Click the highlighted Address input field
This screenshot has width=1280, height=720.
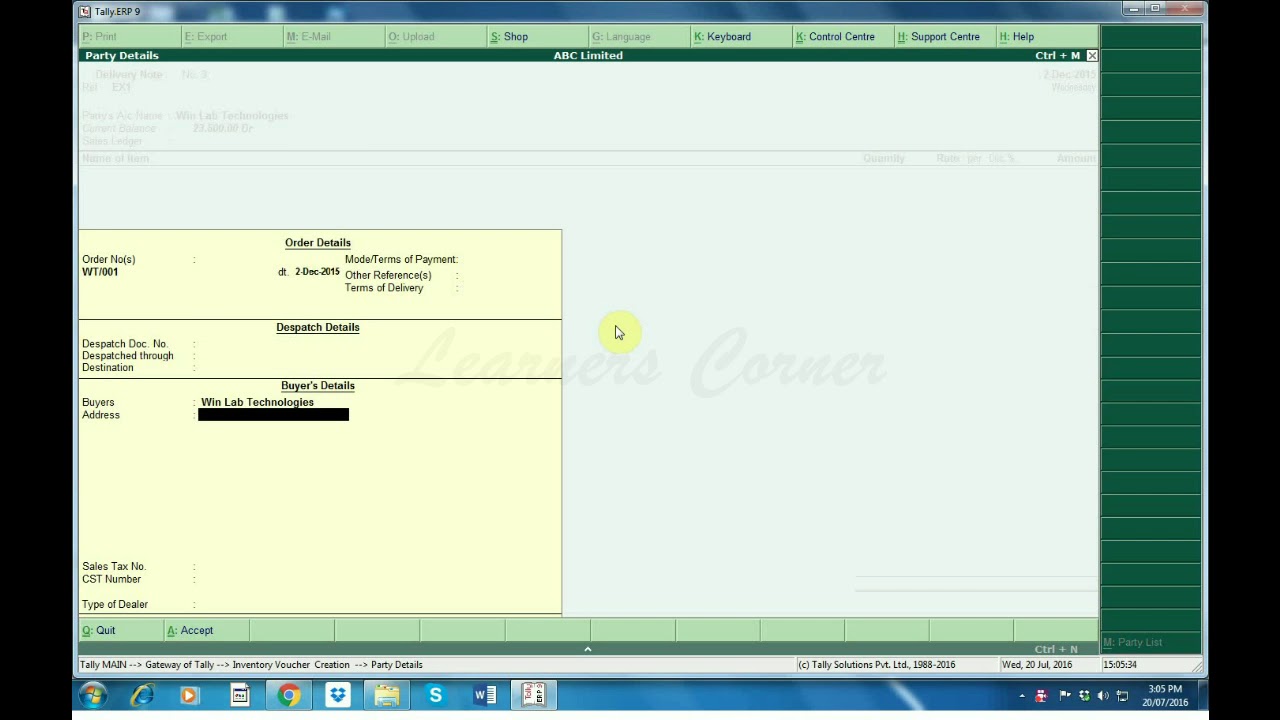pyautogui.click(x=273, y=415)
